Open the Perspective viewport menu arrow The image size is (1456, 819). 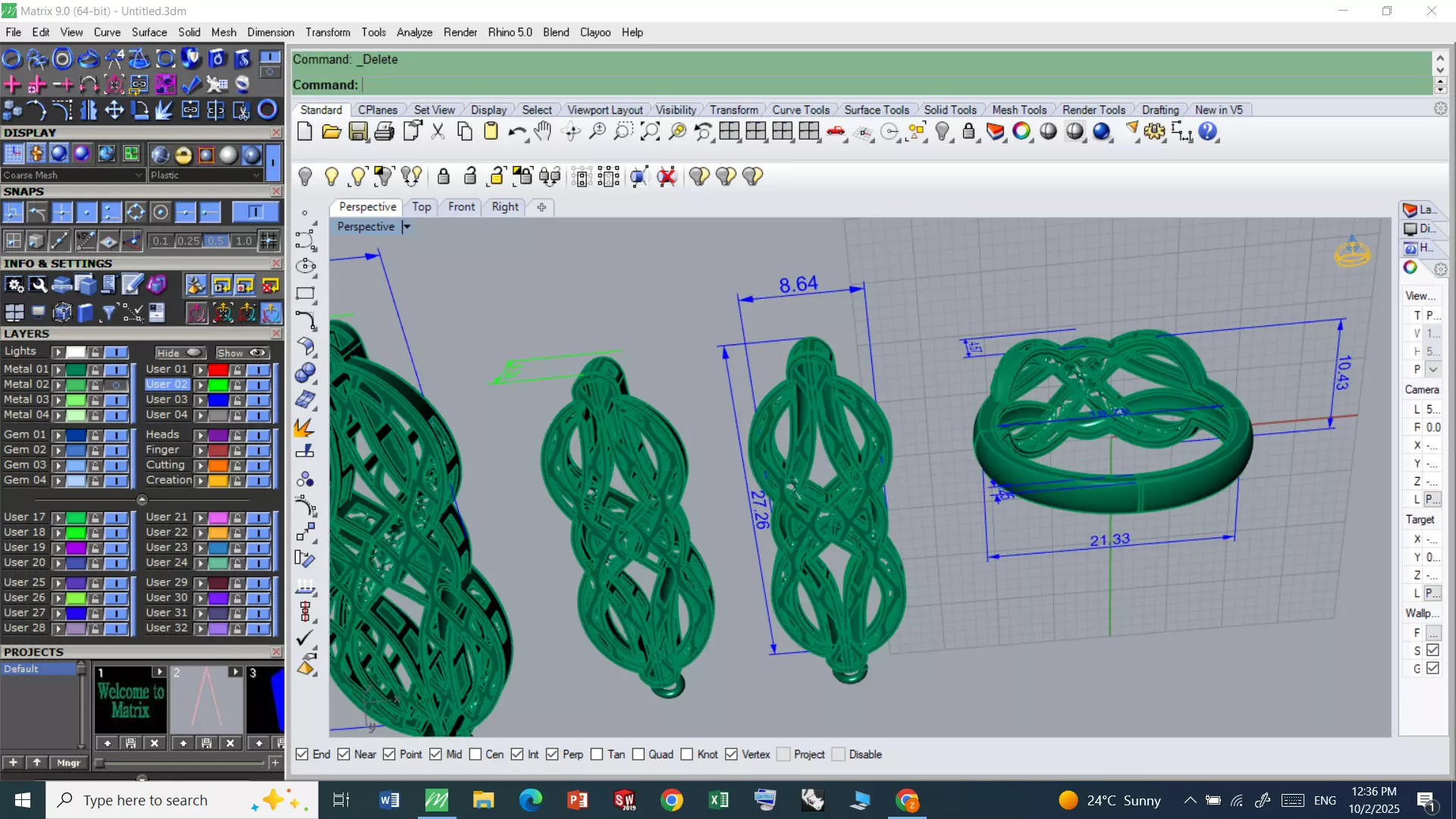(x=406, y=227)
